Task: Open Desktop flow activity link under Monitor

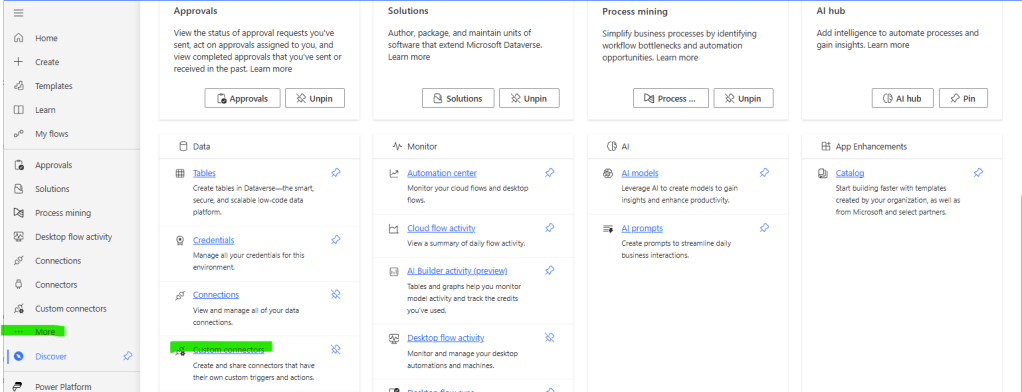Action: pos(446,338)
